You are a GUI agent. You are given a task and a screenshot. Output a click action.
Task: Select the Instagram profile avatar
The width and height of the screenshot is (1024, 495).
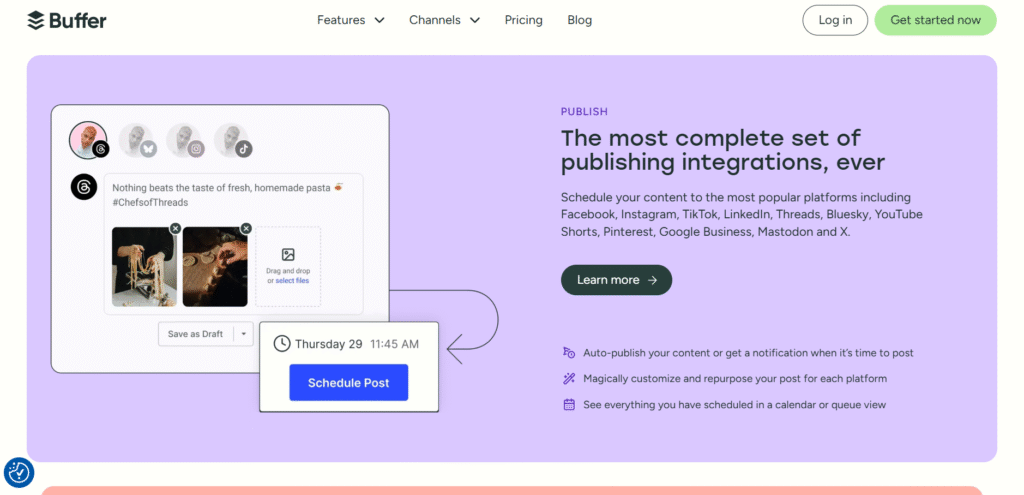[x=185, y=140]
